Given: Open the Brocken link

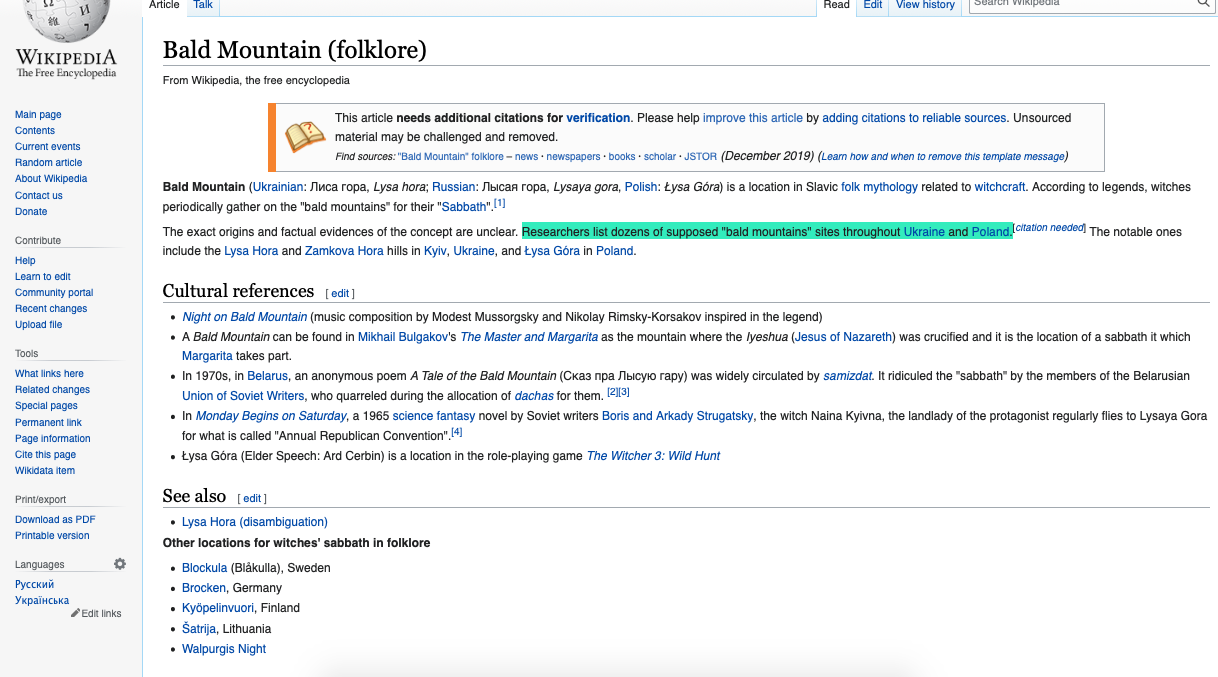Looking at the screenshot, I should coord(204,588).
